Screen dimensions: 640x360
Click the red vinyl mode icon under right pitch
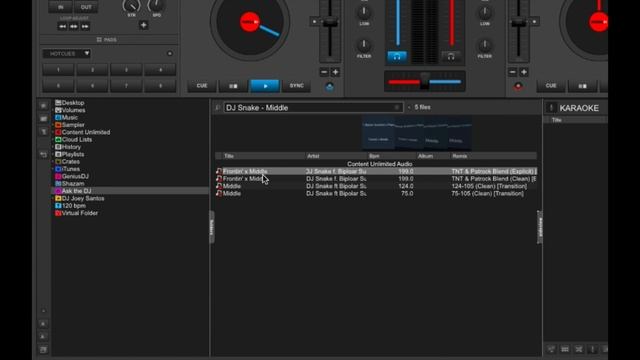pos(518,87)
